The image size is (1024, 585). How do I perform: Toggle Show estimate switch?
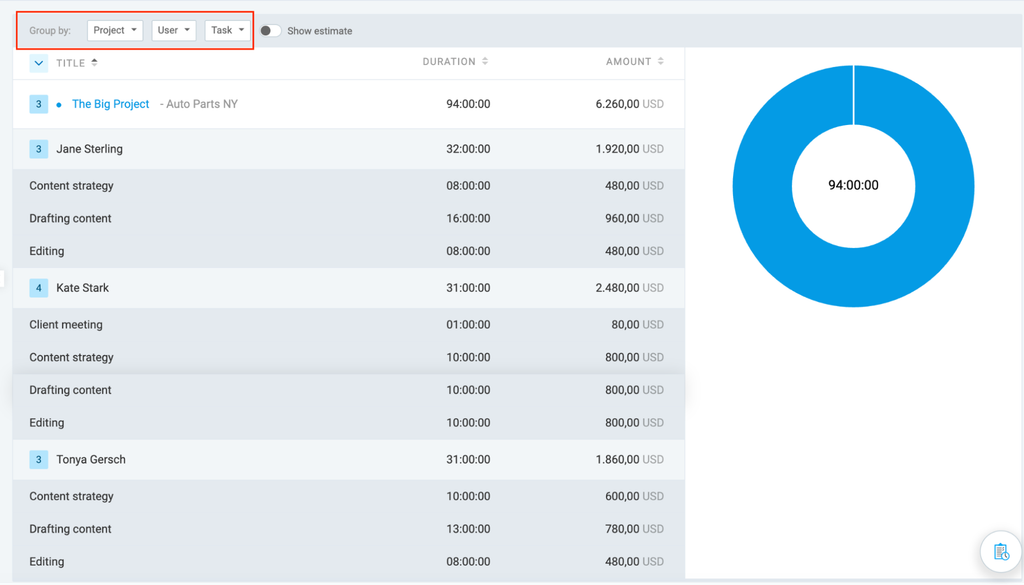click(270, 31)
